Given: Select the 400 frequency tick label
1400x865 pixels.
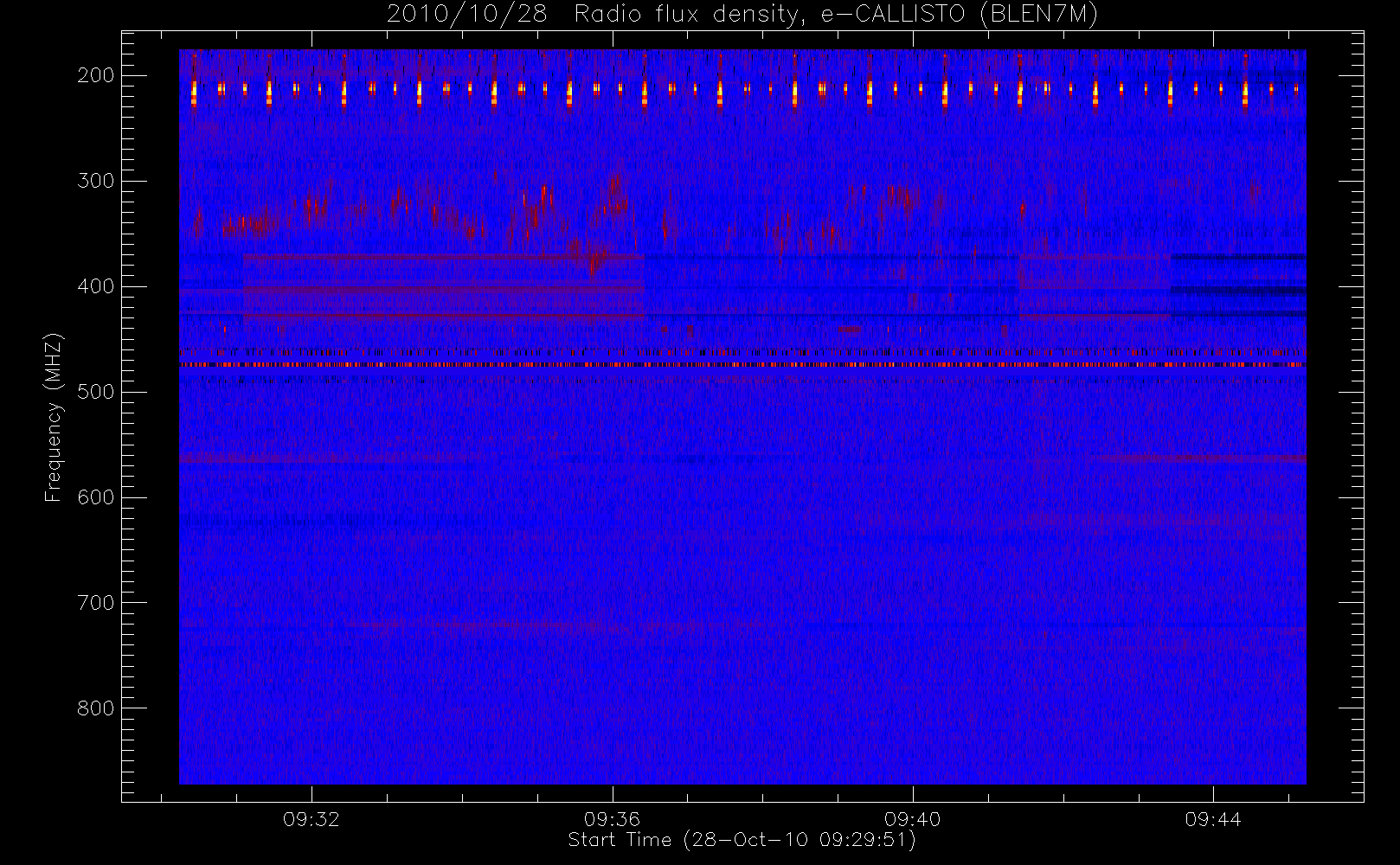Looking at the screenshot, I should (96, 286).
